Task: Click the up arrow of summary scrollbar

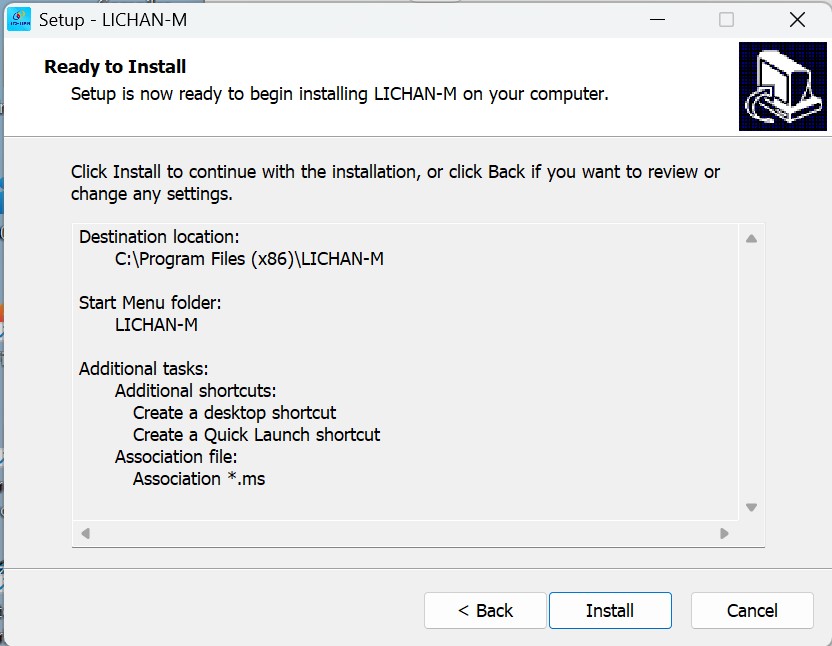Action: [x=751, y=238]
